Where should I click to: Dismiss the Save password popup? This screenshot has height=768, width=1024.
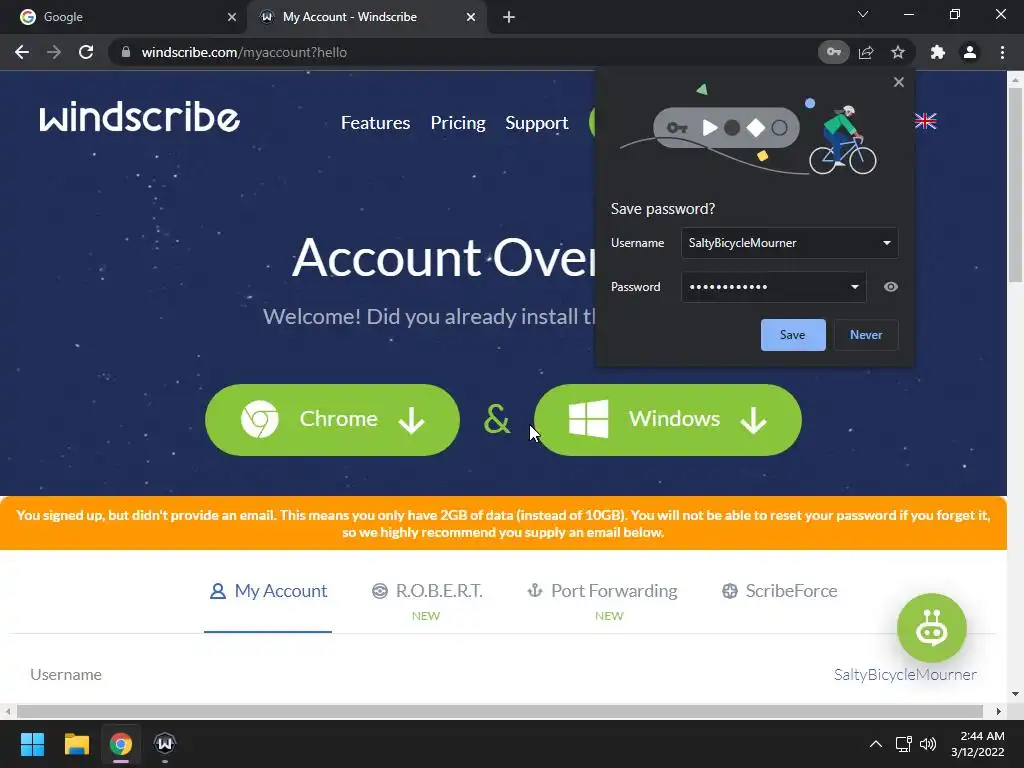tap(899, 82)
